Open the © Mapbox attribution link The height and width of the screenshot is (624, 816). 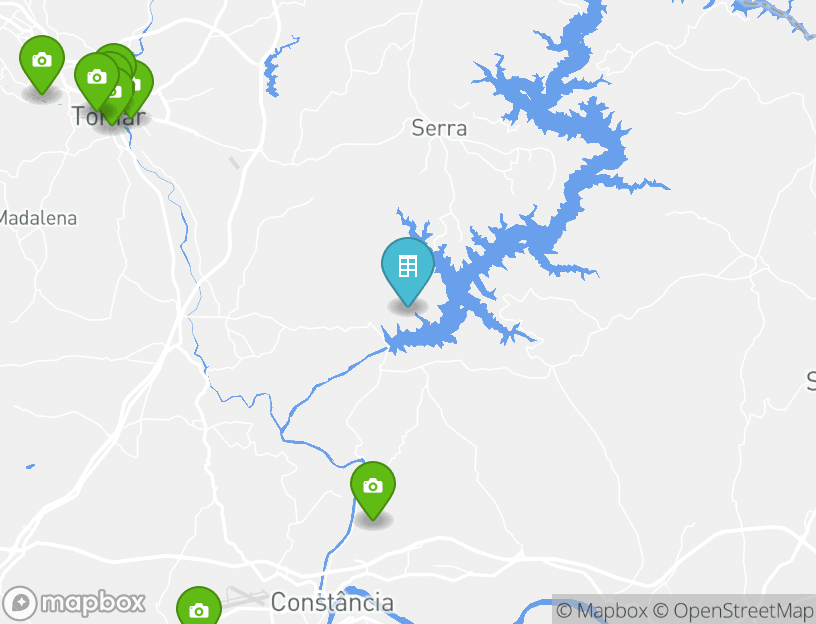click(602, 610)
